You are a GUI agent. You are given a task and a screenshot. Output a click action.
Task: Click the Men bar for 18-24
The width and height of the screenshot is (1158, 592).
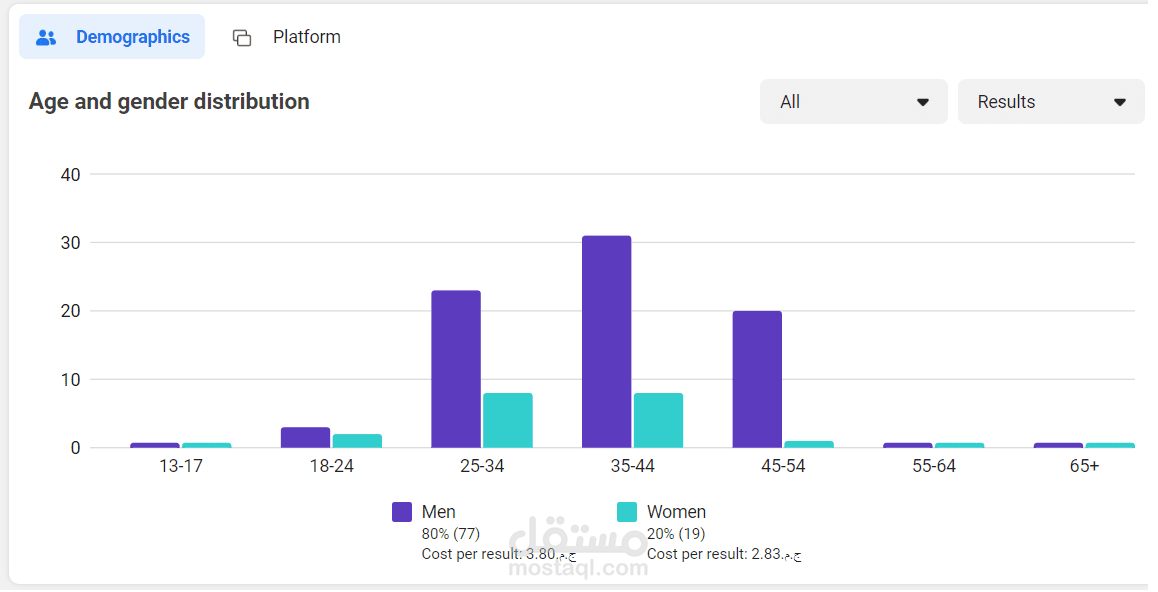305,438
